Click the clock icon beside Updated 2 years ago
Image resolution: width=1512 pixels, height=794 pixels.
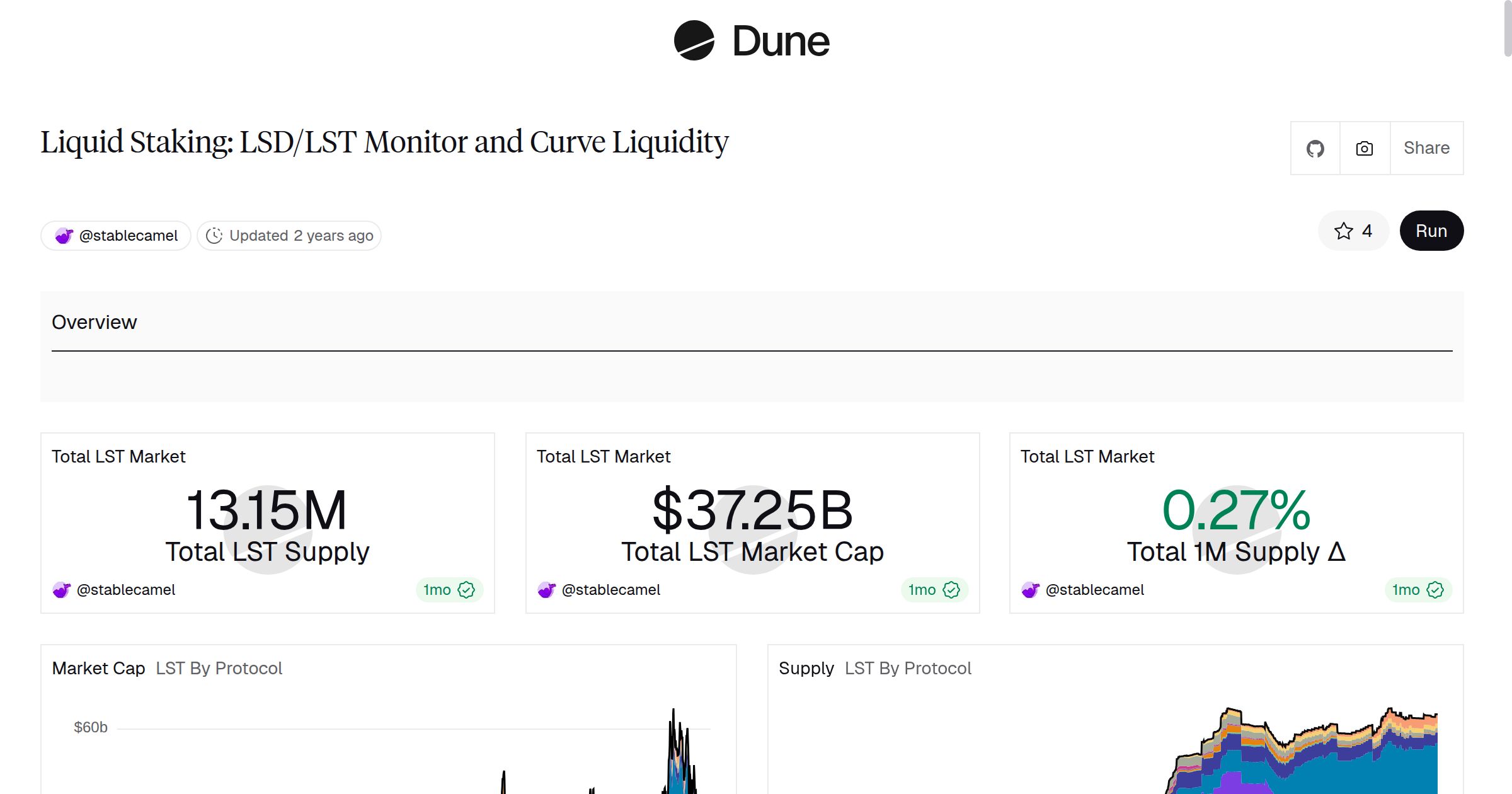coord(215,235)
